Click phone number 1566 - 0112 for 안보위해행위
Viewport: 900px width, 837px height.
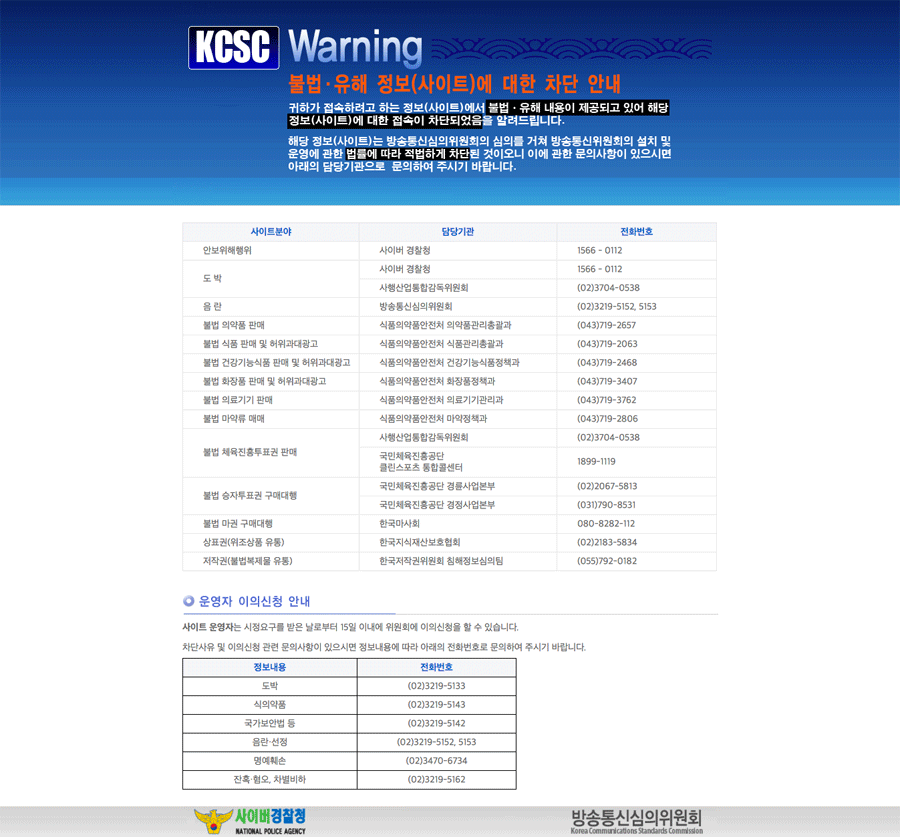coord(599,251)
